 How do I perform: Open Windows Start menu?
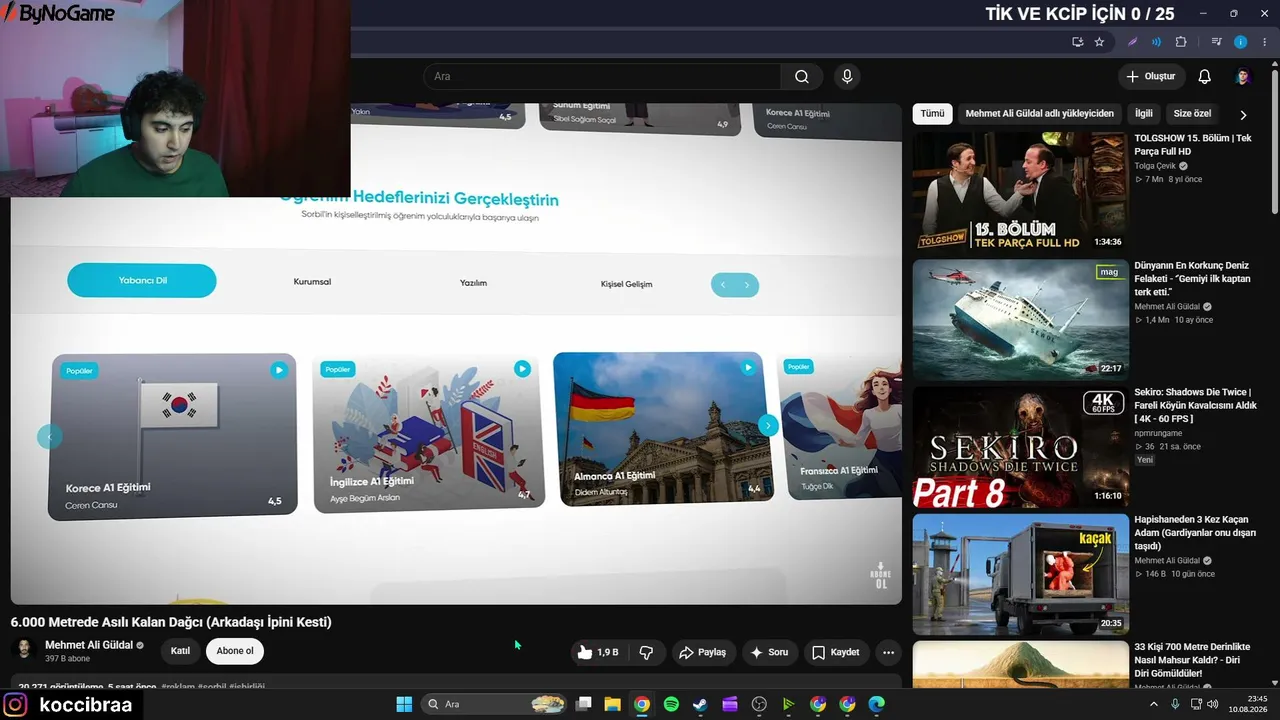(404, 704)
